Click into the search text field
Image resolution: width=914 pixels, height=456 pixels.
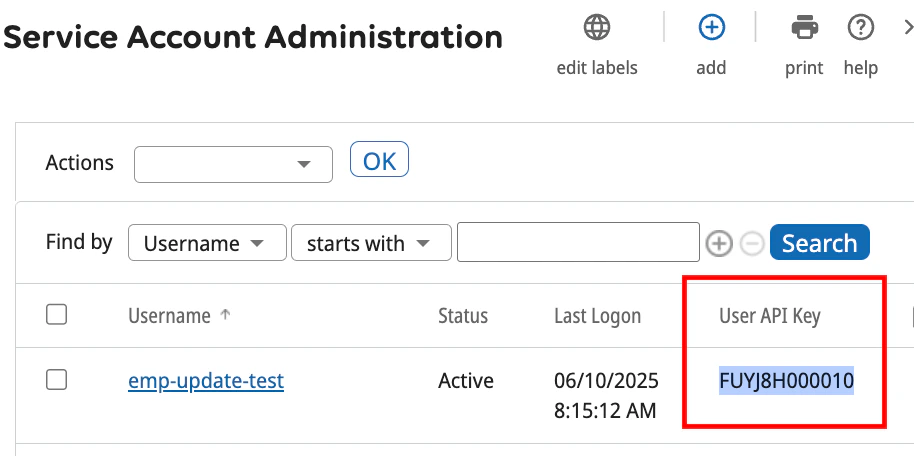pos(577,243)
